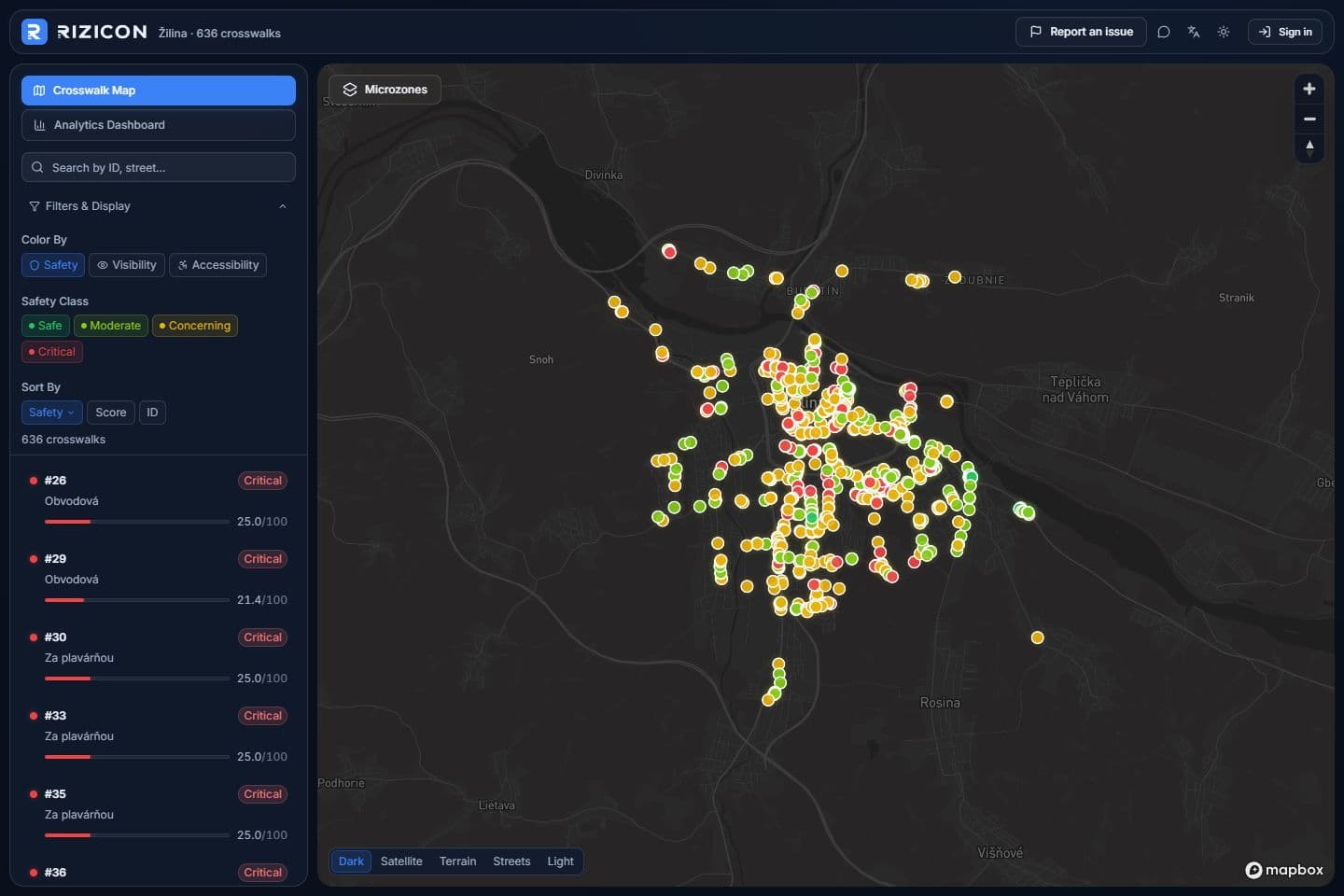Click the Critical badge on #29
1344x896 pixels.
tap(262, 559)
